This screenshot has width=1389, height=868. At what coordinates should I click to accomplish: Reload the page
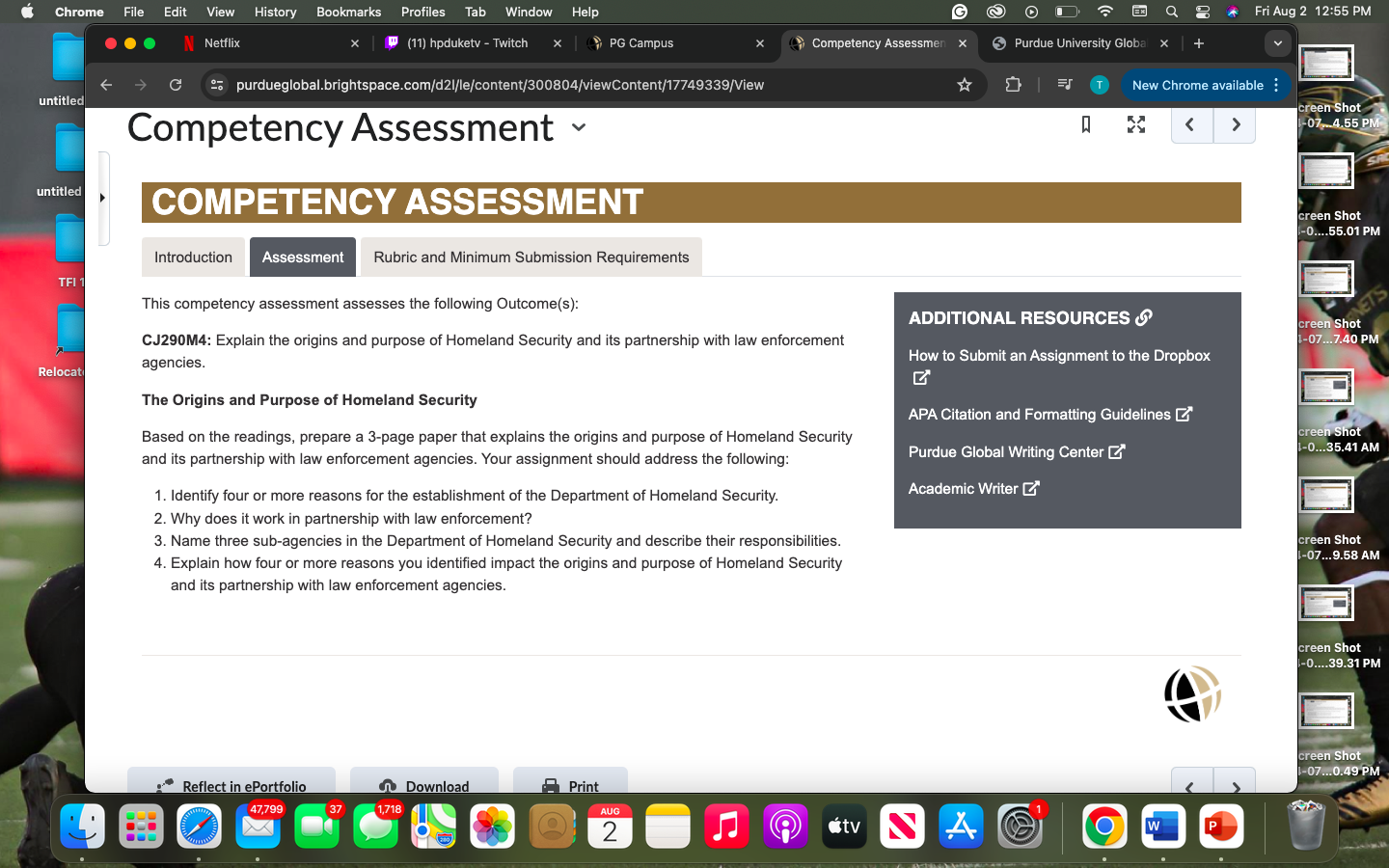coord(176,85)
